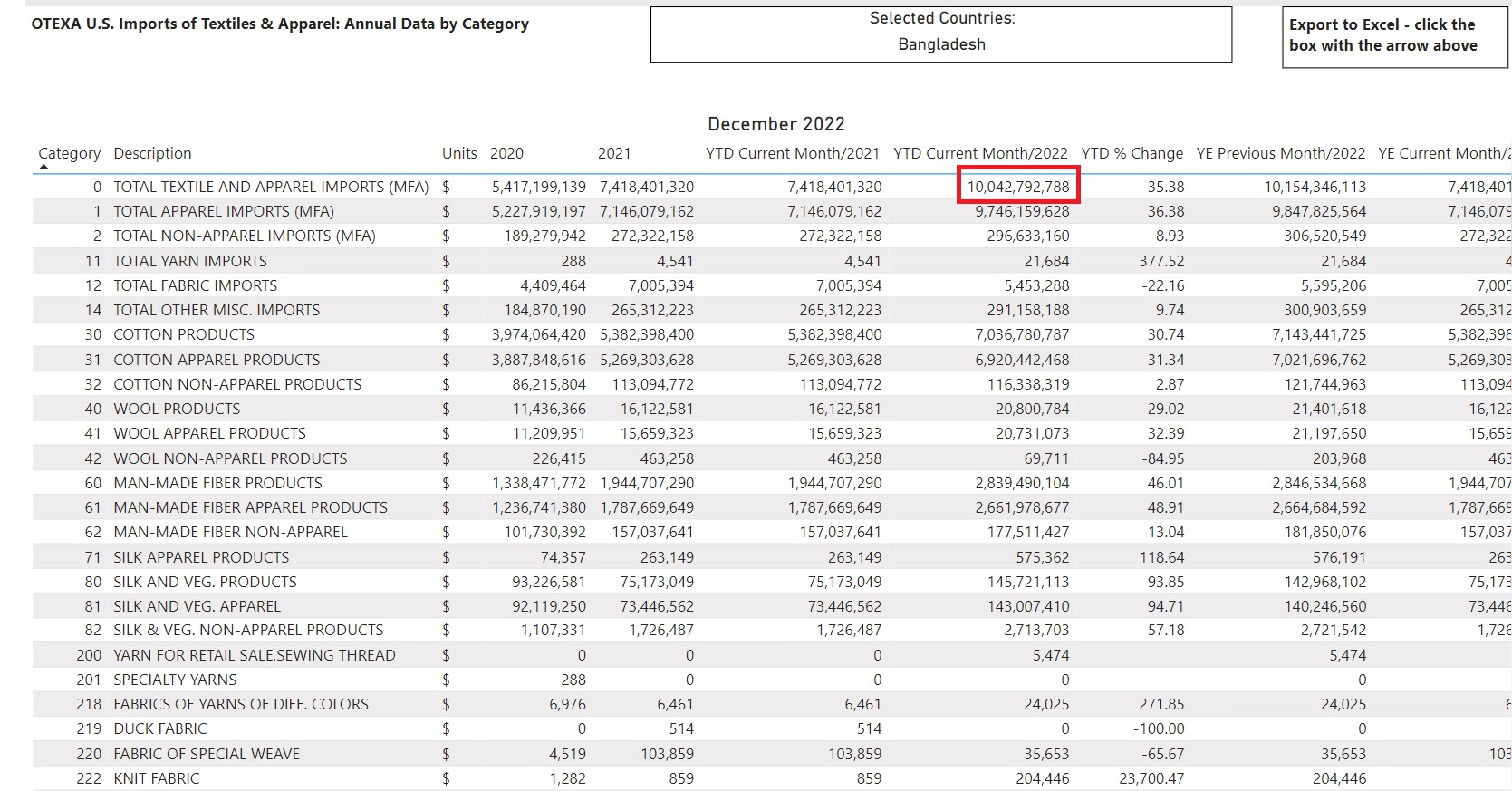Select TOTAL APPAREL IMPORTS (MFA) row label
Viewport: 1512px width, 791px height.
pos(224,211)
